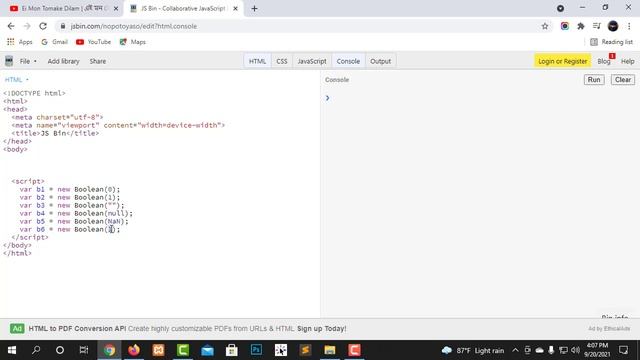Toggle the JavaScript panel tab
Screen dimensions: 640x360
click(312, 61)
